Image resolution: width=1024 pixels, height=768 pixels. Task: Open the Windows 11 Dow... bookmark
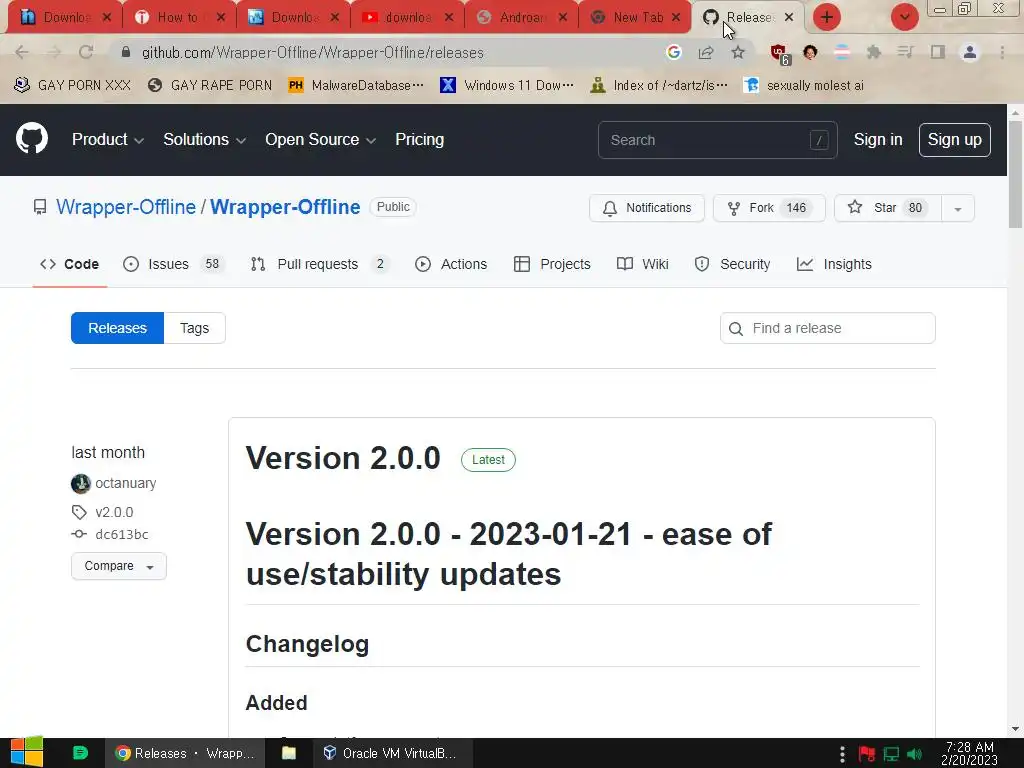point(507,85)
